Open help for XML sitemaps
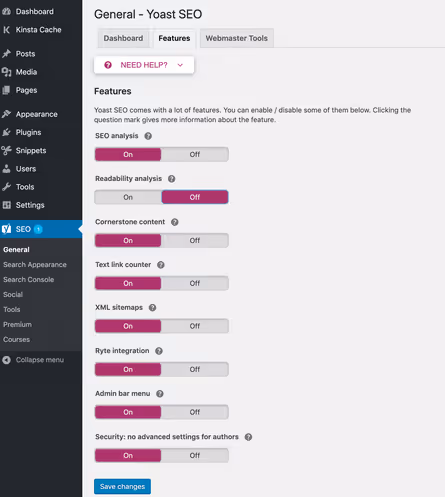Image resolution: width=445 pixels, height=497 pixels. pyautogui.click(x=152, y=308)
